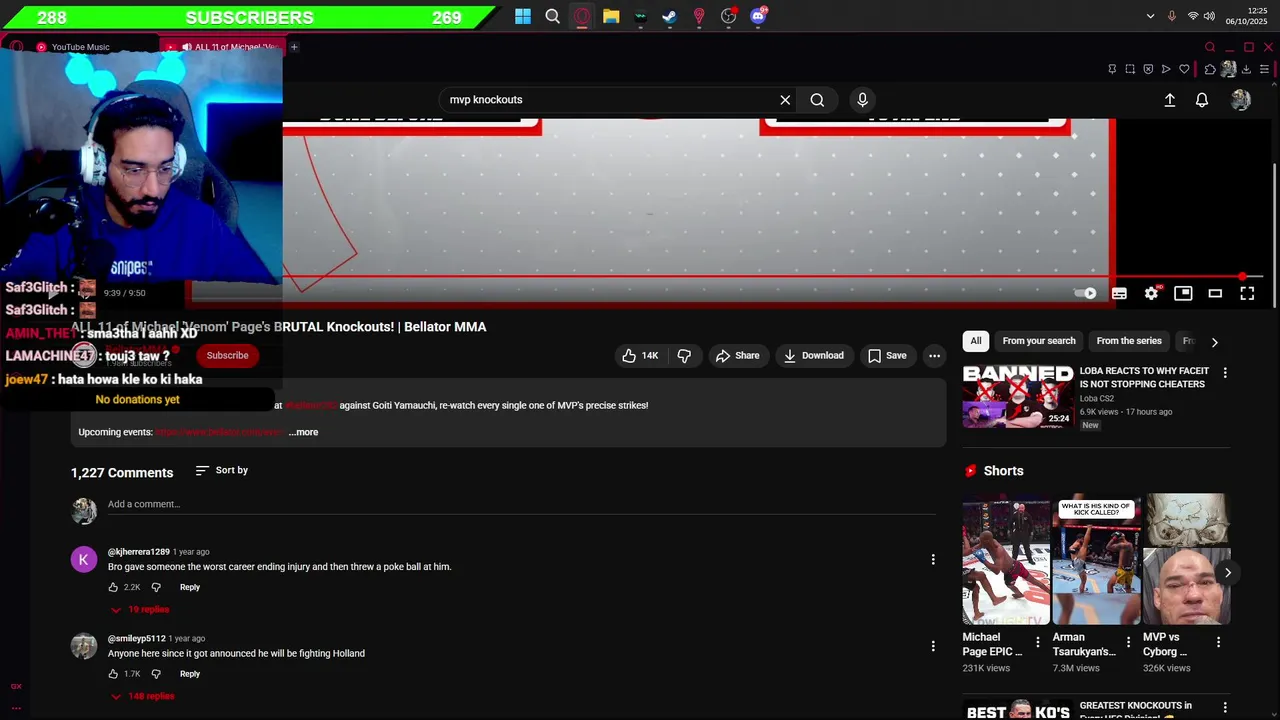Open LOBA REACTS banned video thumbnail

pos(1018,397)
